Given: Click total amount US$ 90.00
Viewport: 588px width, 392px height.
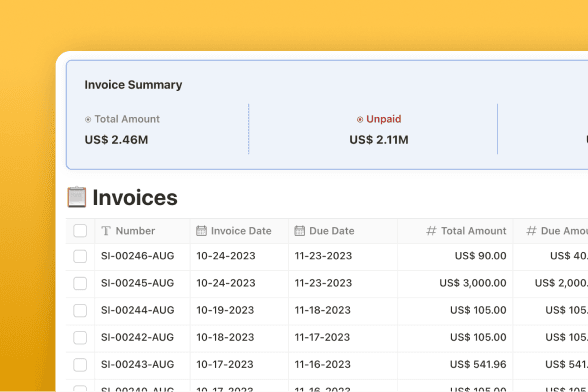Looking at the screenshot, I should pos(480,256).
